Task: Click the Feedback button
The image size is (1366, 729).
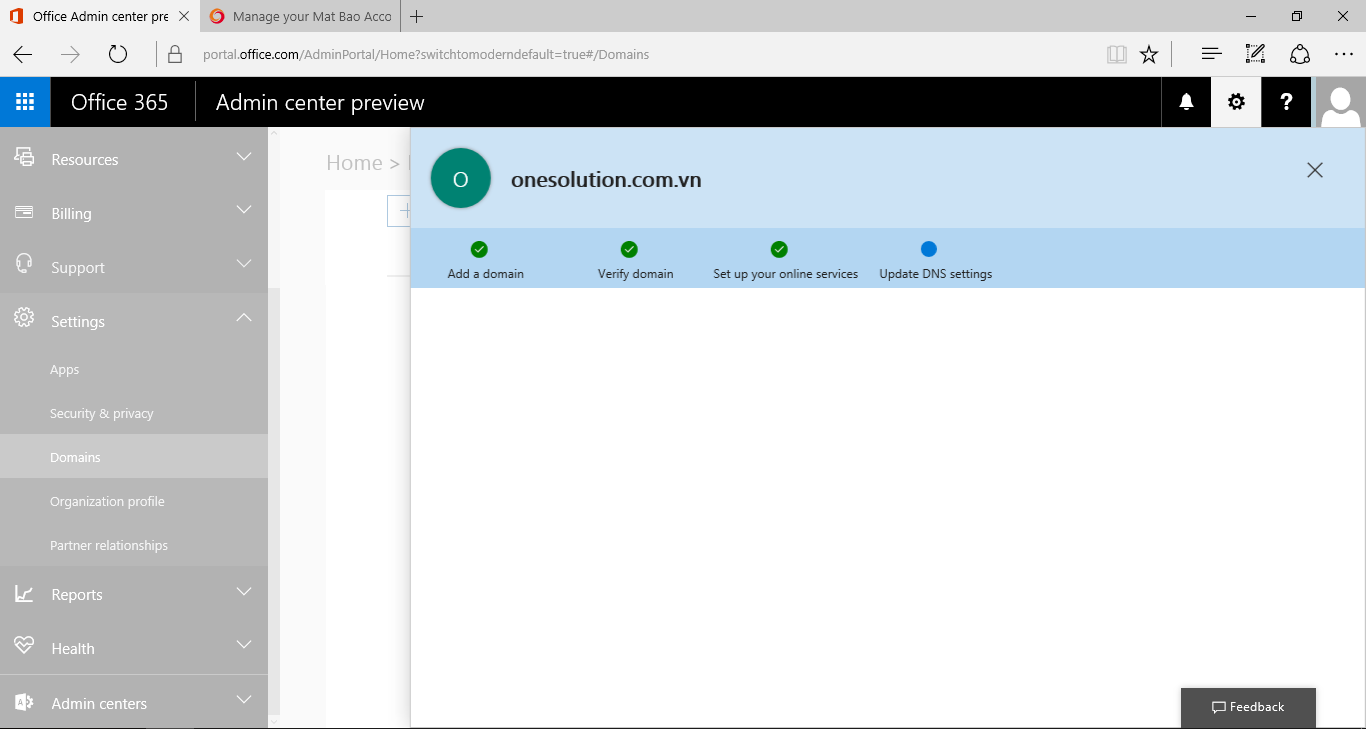Action: coord(1248,707)
